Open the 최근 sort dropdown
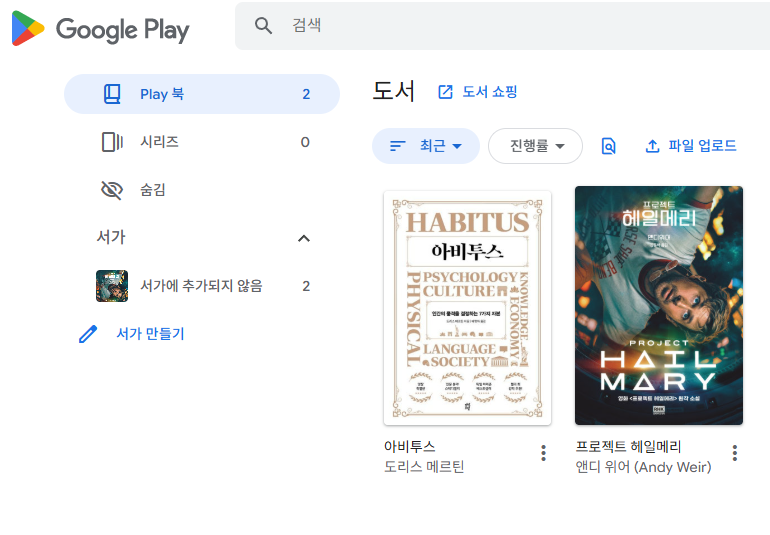The image size is (770, 535). pyautogui.click(x=426, y=146)
